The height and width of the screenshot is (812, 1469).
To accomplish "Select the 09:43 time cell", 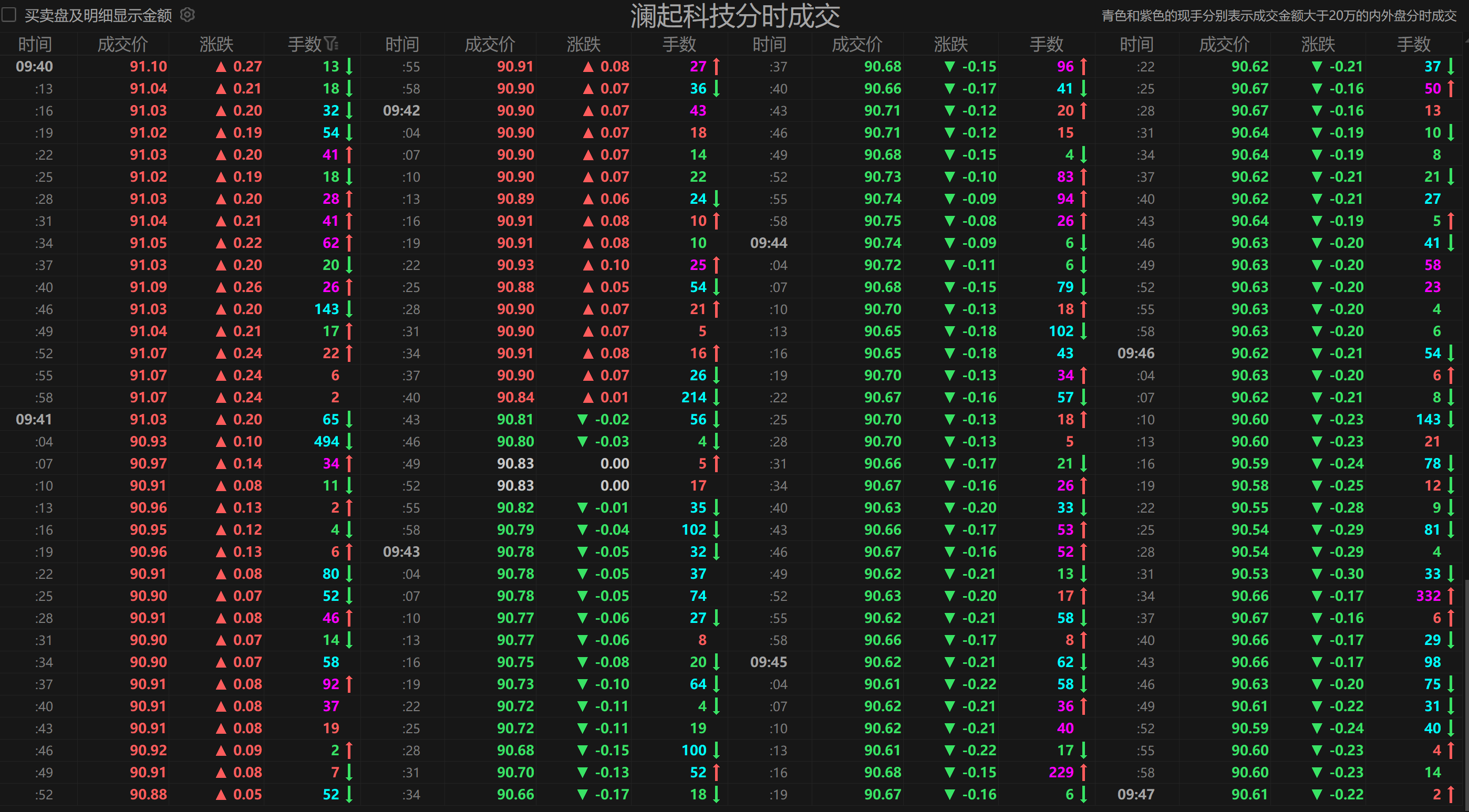I will point(401,551).
